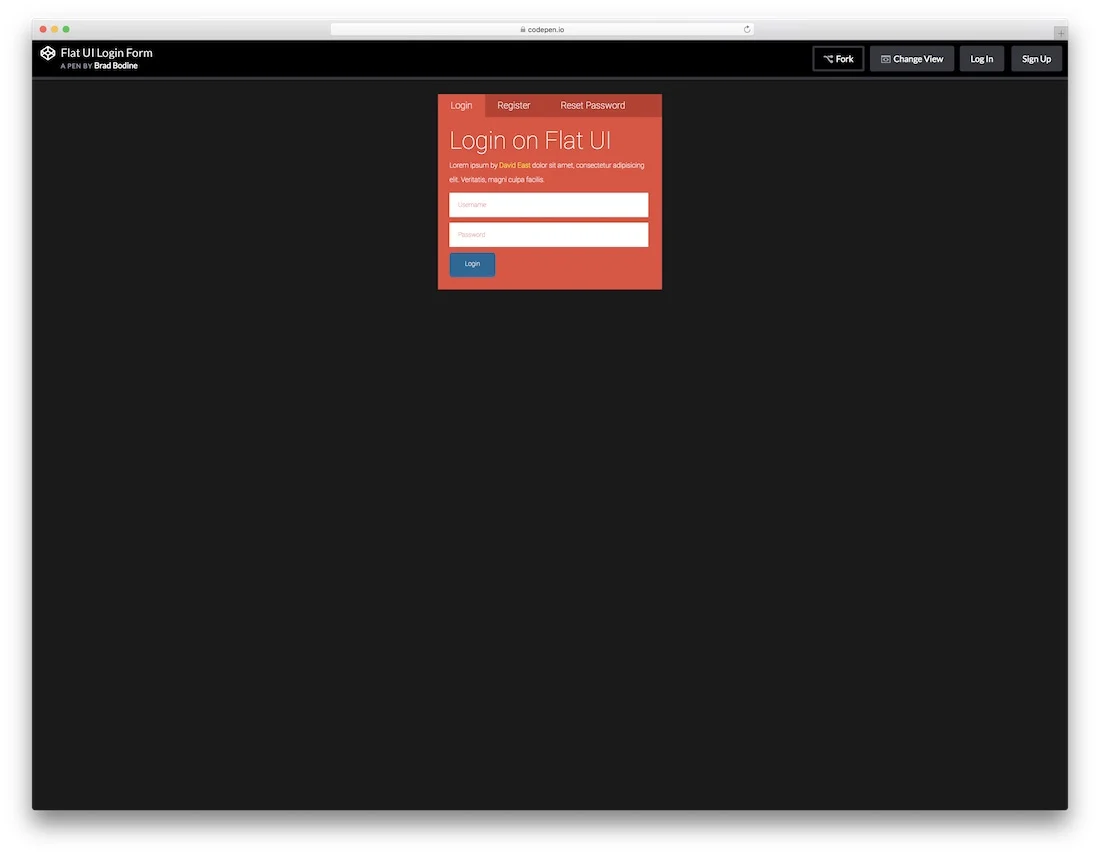Click the Password input field

548,234
